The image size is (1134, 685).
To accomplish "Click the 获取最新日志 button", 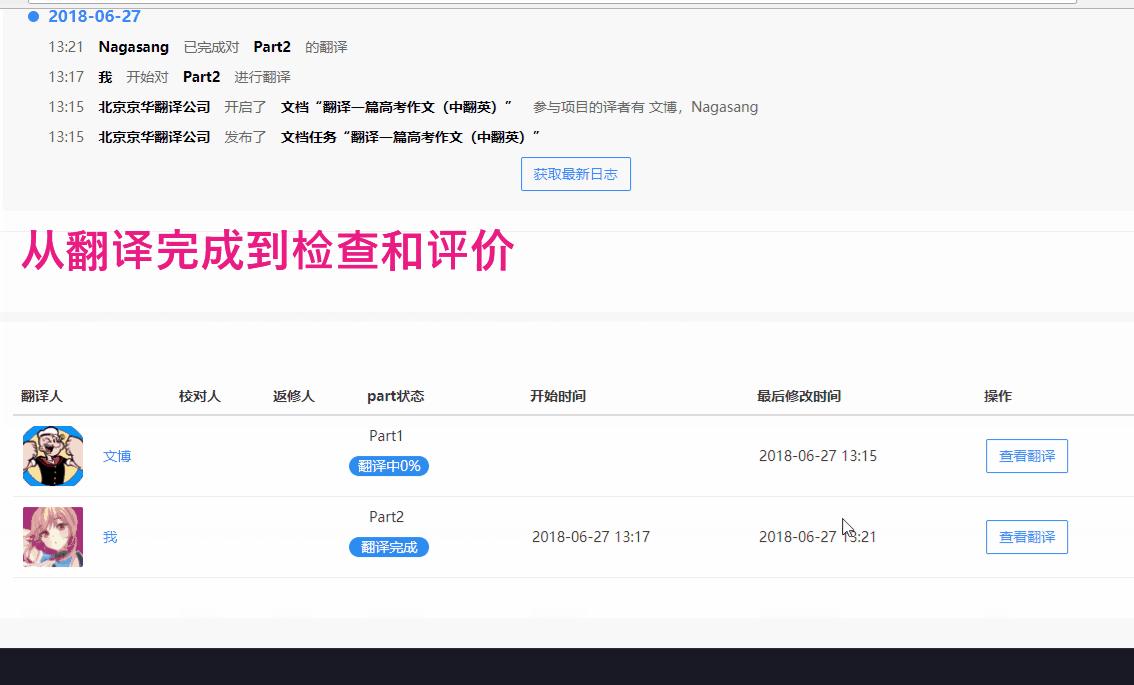I will (x=575, y=173).
